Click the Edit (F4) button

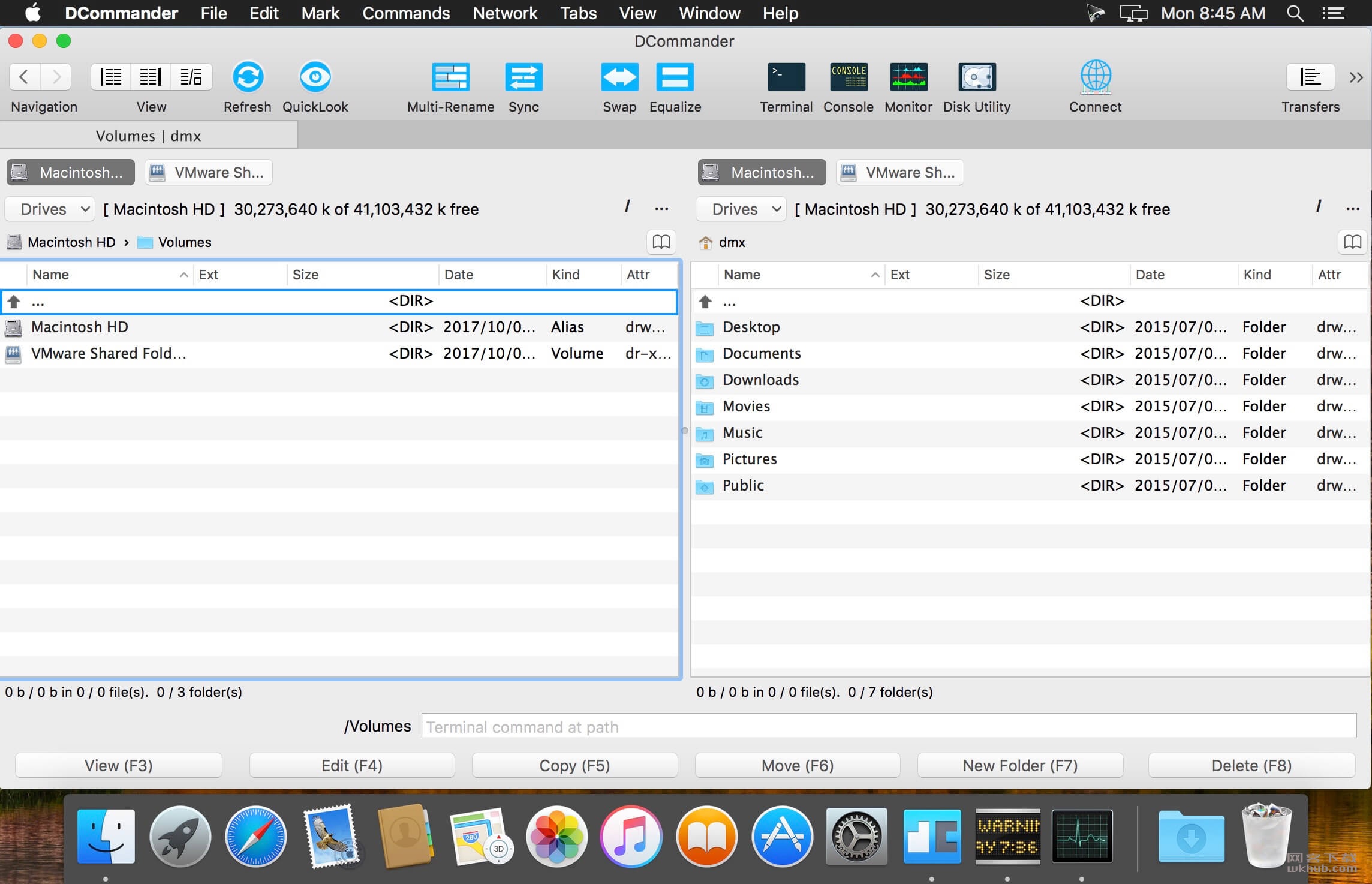pos(352,766)
